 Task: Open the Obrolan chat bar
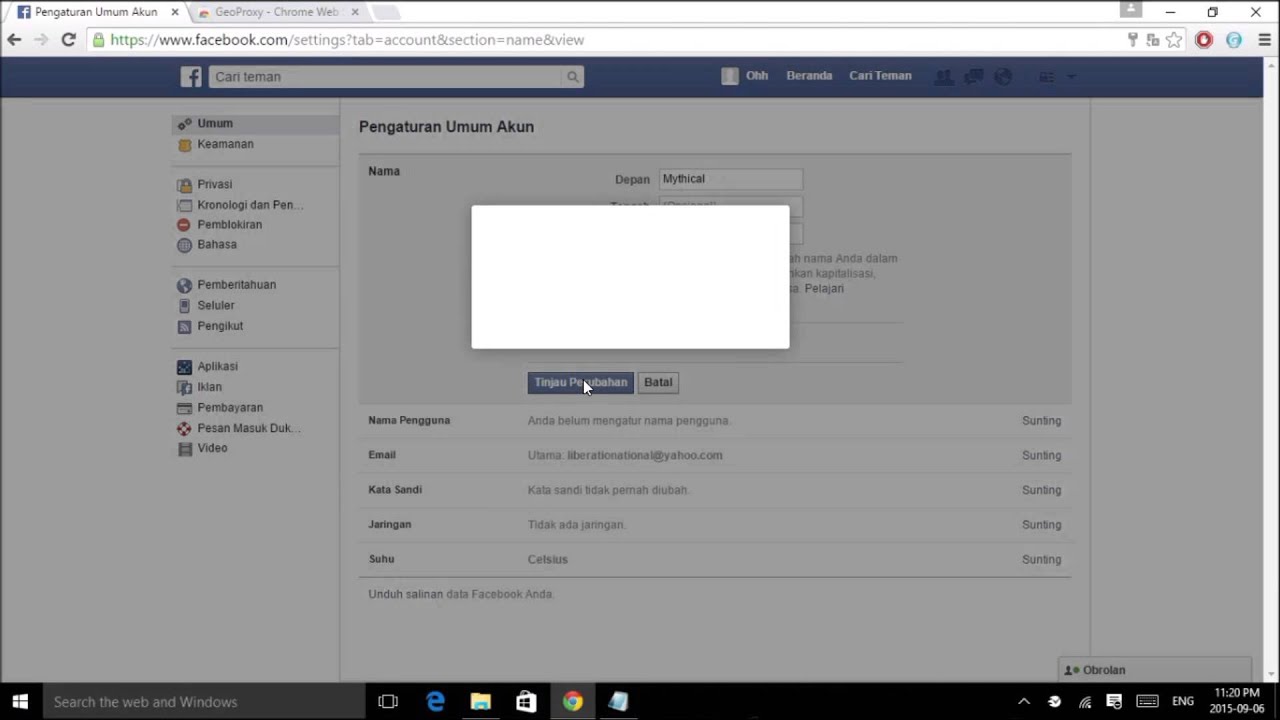click(1155, 670)
